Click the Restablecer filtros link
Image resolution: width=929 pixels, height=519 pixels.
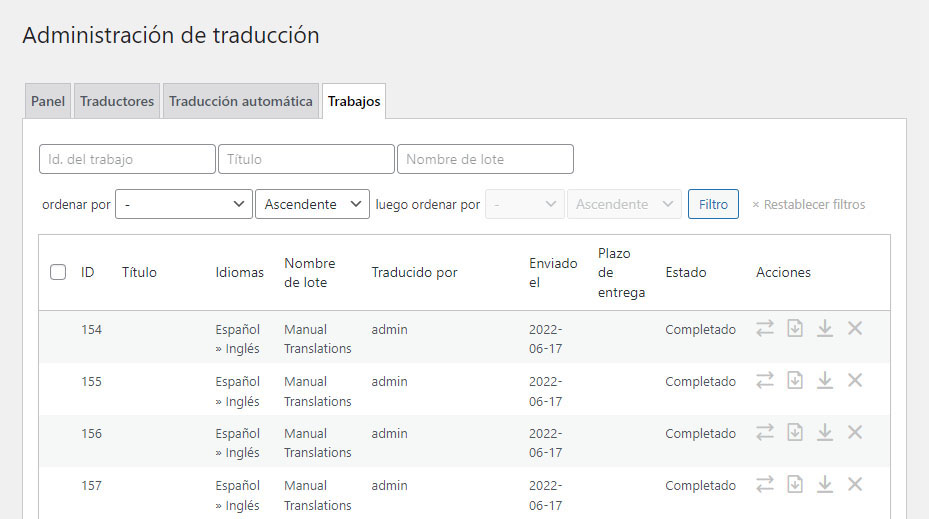(x=809, y=204)
